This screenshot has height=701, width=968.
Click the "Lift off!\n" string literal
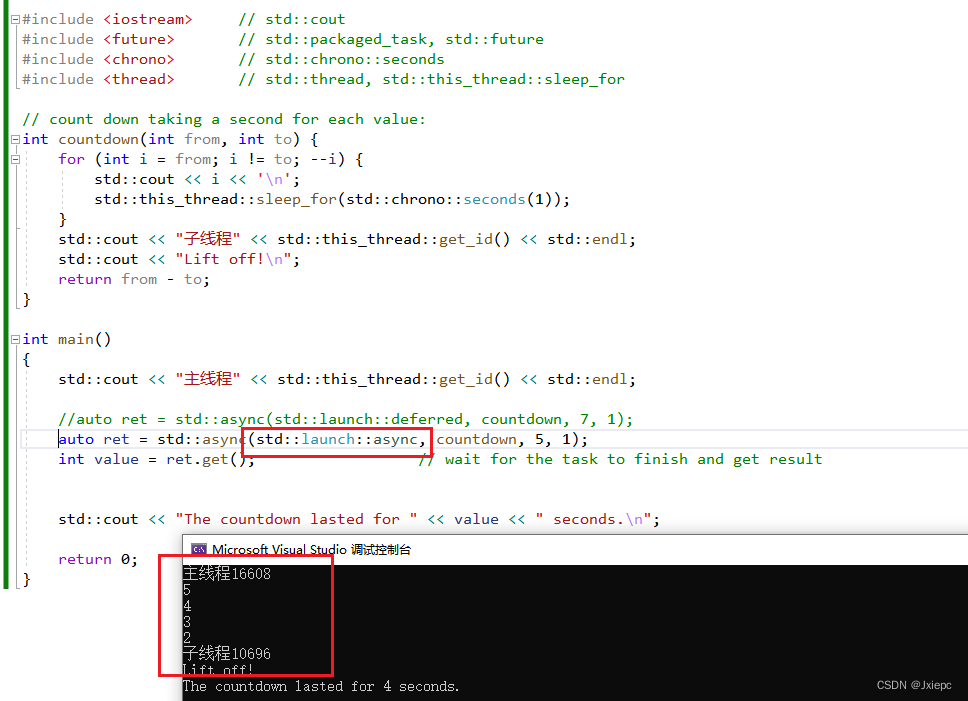pos(233,259)
